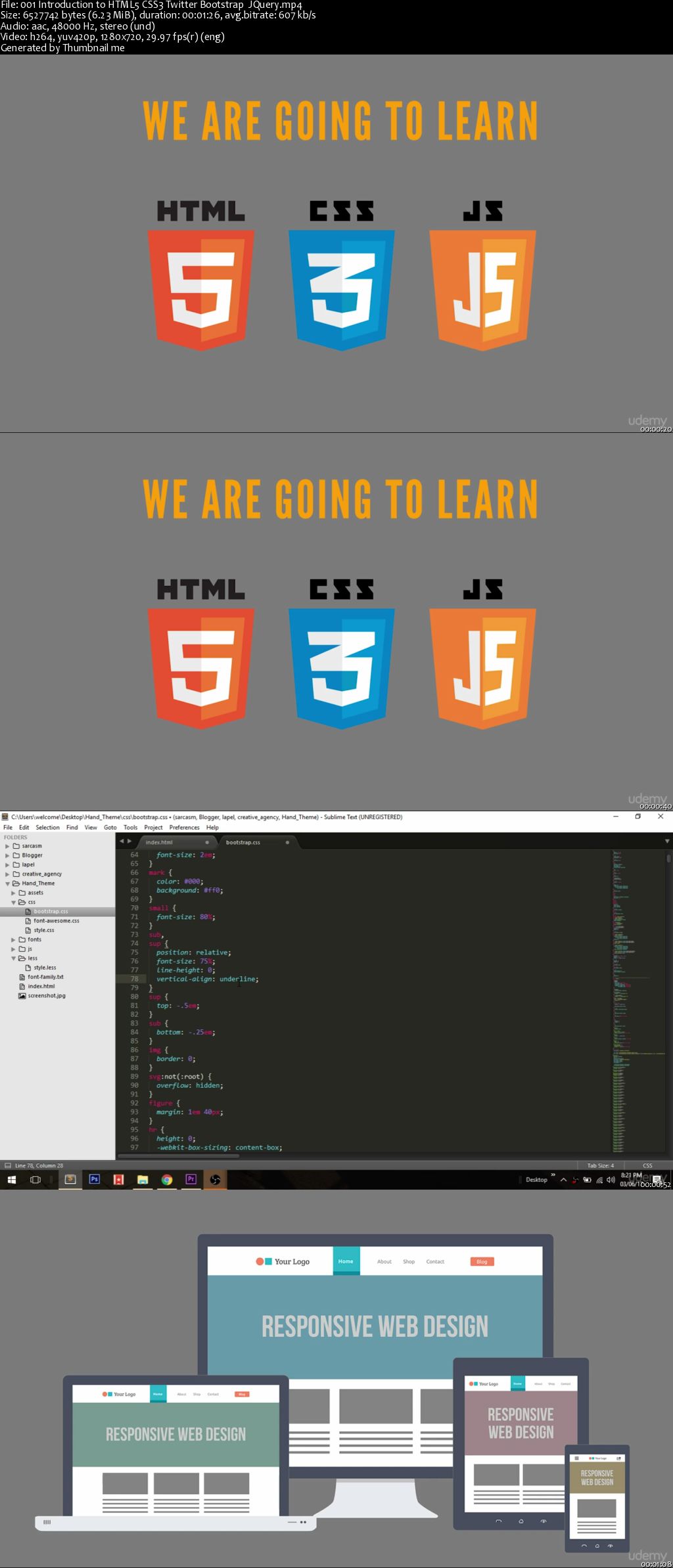
Task: Open Photoshop from the taskbar
Action: coord(94,1180)
